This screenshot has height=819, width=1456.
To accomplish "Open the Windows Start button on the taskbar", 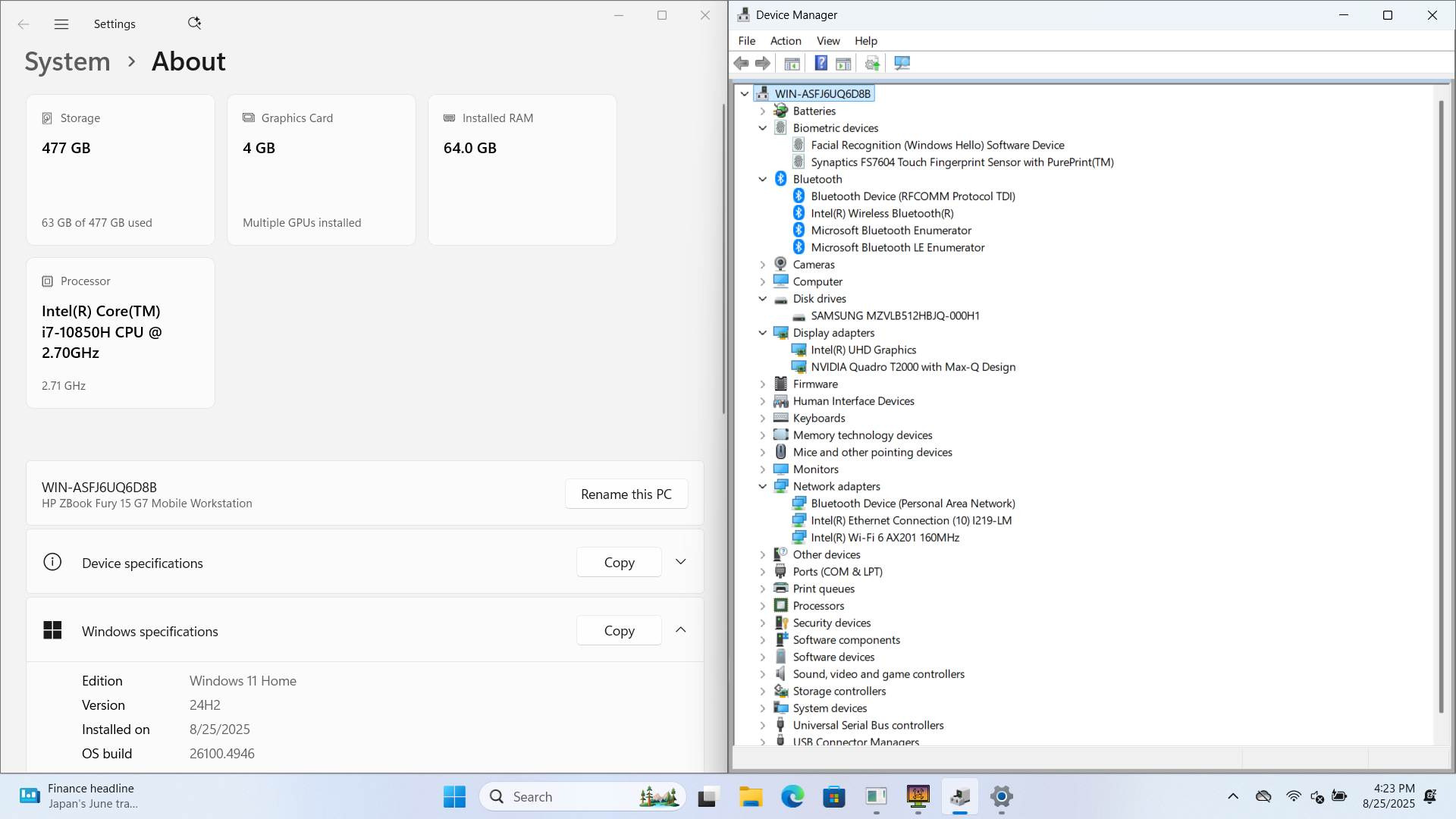I will (x=454, y=796).
